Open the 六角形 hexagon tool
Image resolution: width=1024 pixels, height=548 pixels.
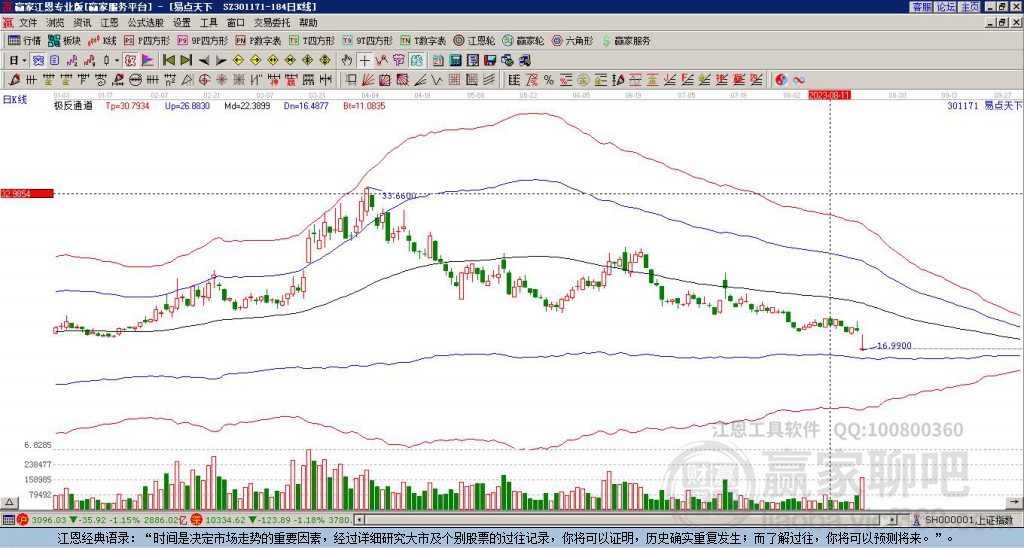(x=573, y=40)
